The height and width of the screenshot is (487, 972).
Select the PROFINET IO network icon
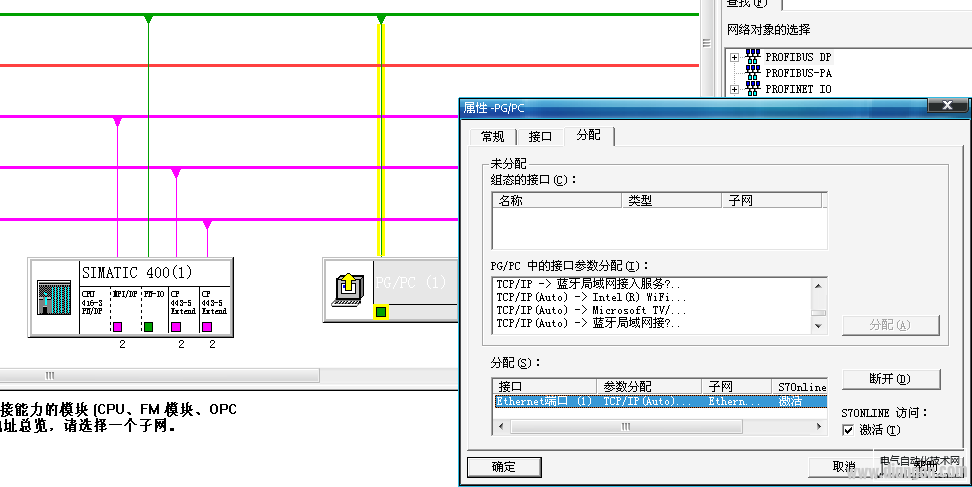pos(753,89)
